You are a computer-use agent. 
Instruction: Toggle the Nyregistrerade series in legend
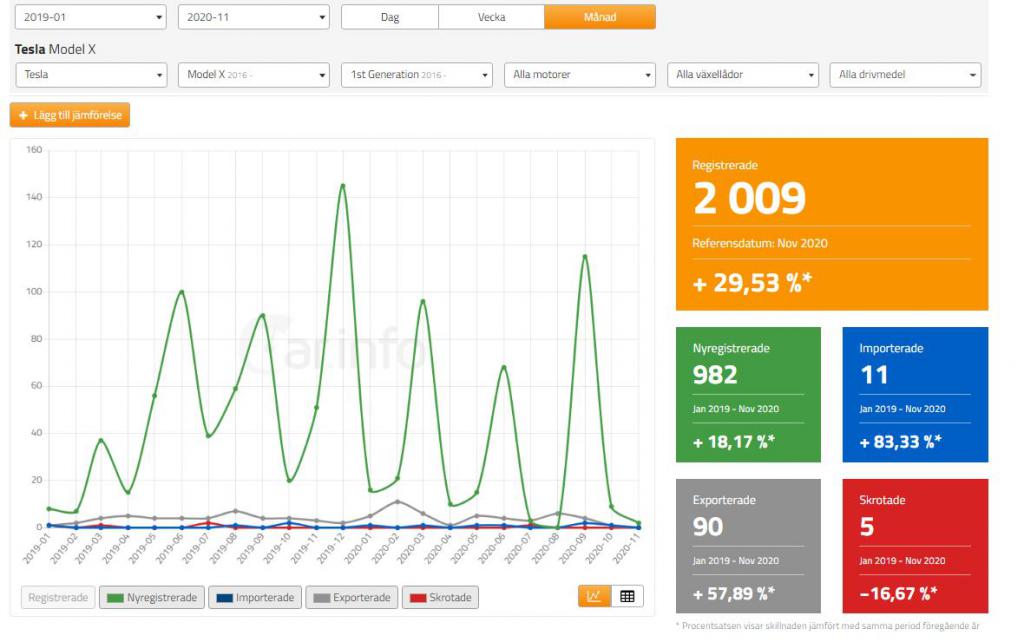[x=152, y=598]
